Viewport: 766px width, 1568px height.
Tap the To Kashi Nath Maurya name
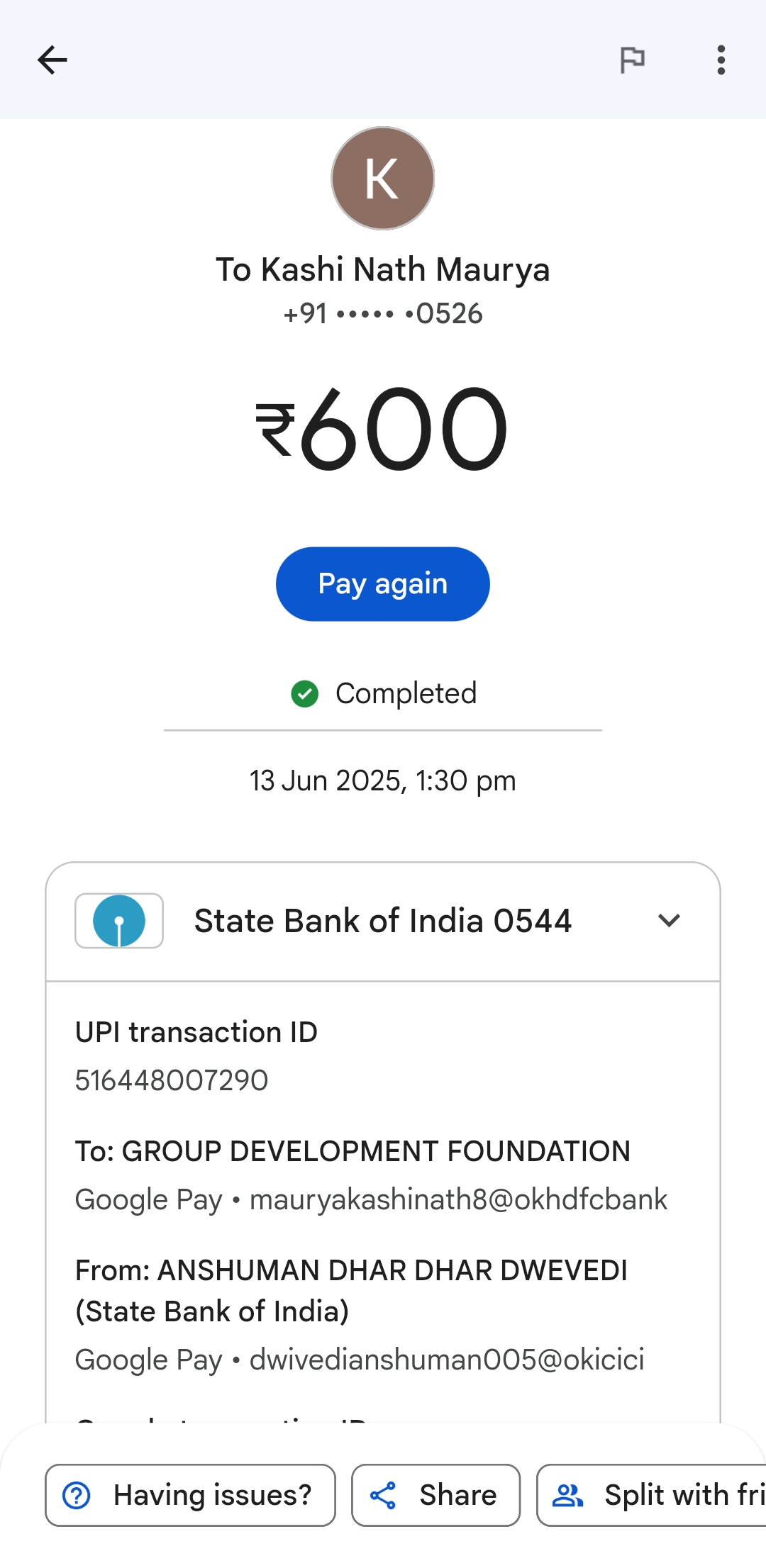pos(383,269)
